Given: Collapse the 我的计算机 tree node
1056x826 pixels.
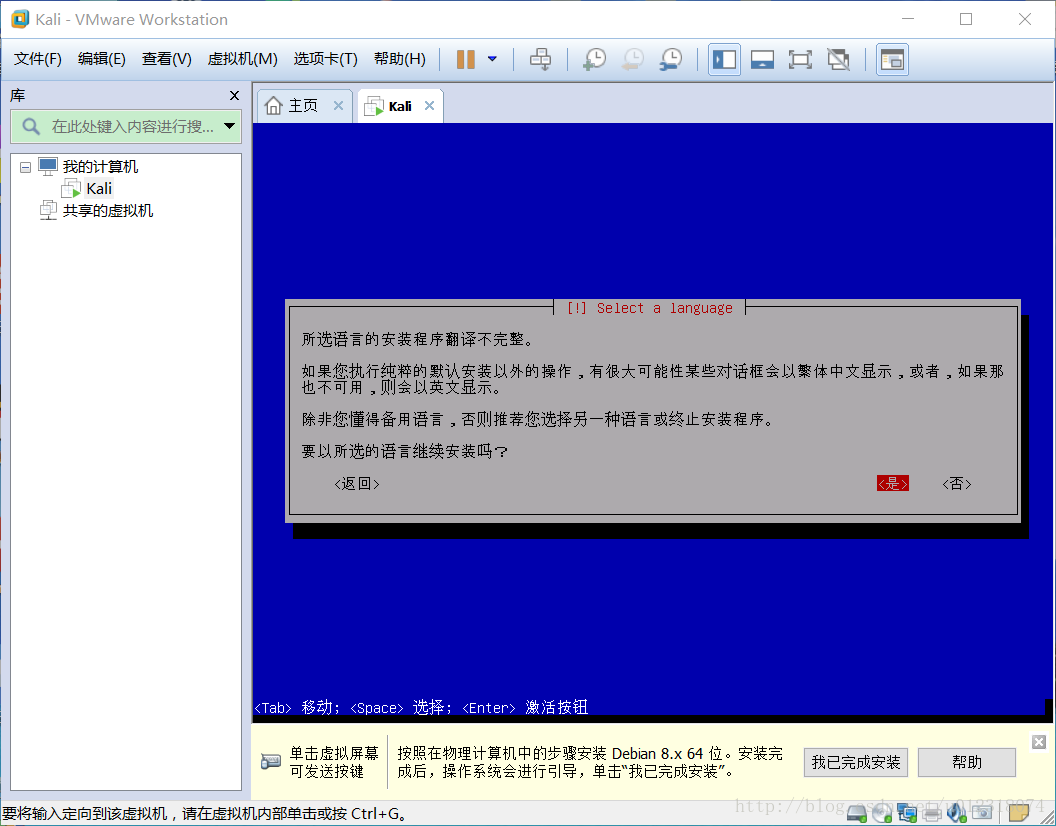Looking at the screenshot, I should (26, 167).
